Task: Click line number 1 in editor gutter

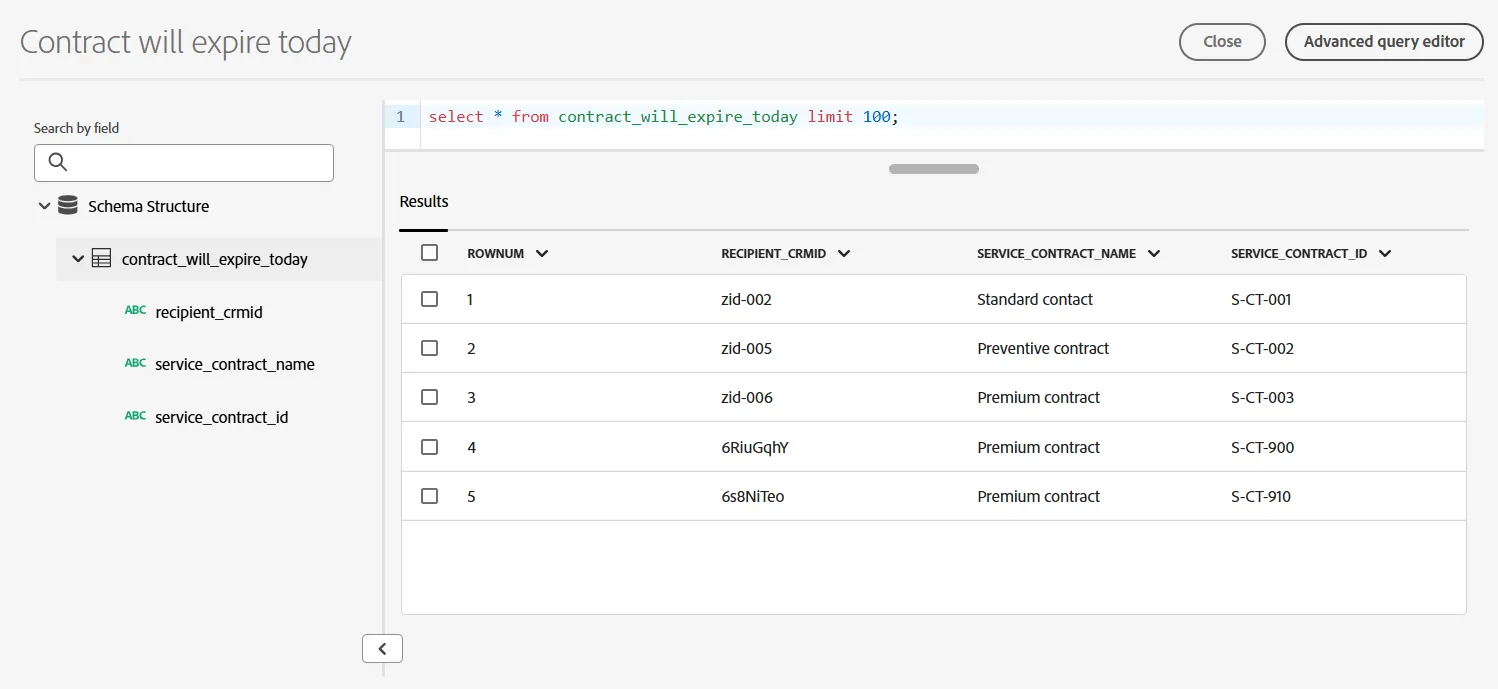Action: pyautogui.click(x=401, y=117)
